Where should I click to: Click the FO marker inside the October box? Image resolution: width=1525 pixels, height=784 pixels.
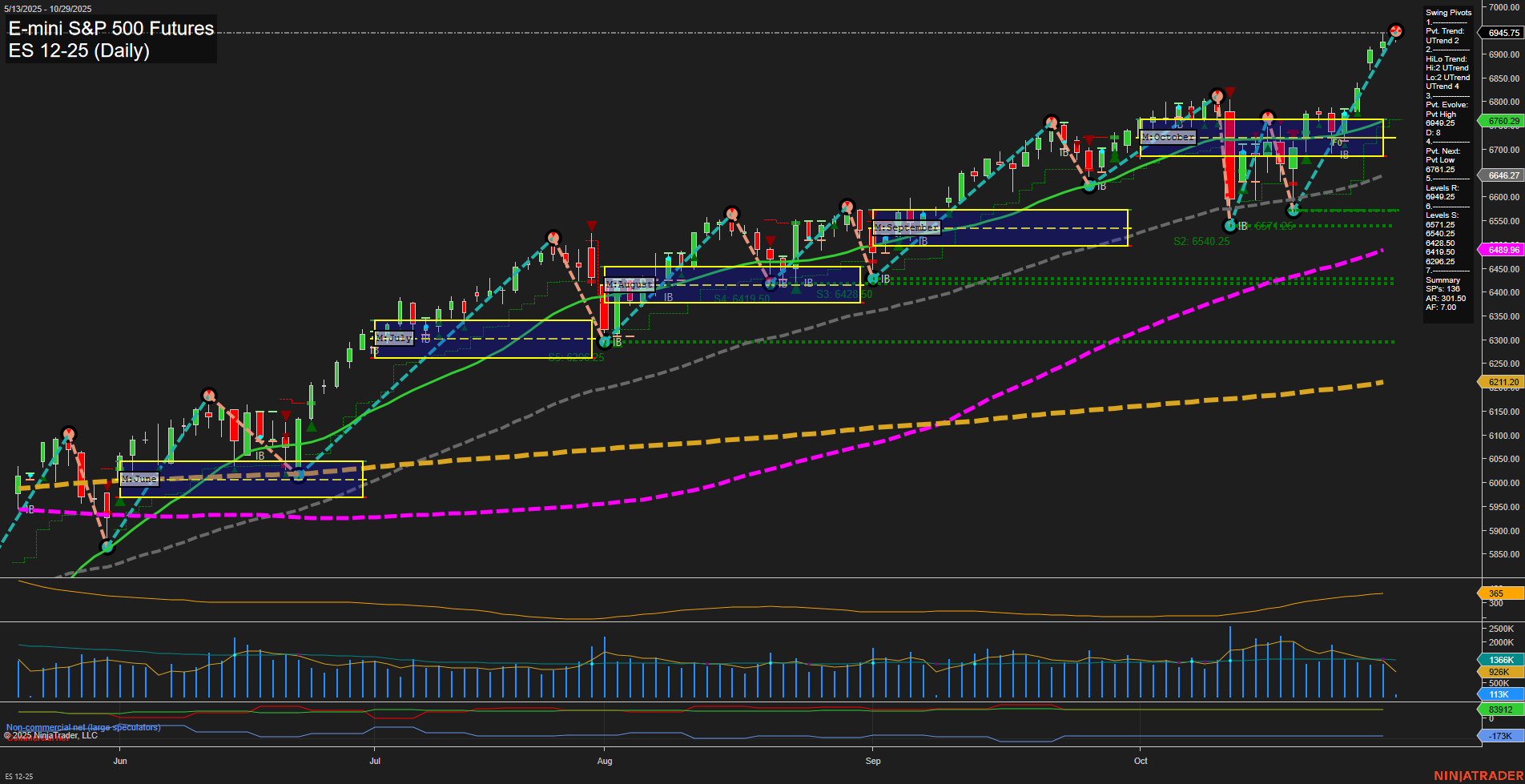[x=1337, y=143]
